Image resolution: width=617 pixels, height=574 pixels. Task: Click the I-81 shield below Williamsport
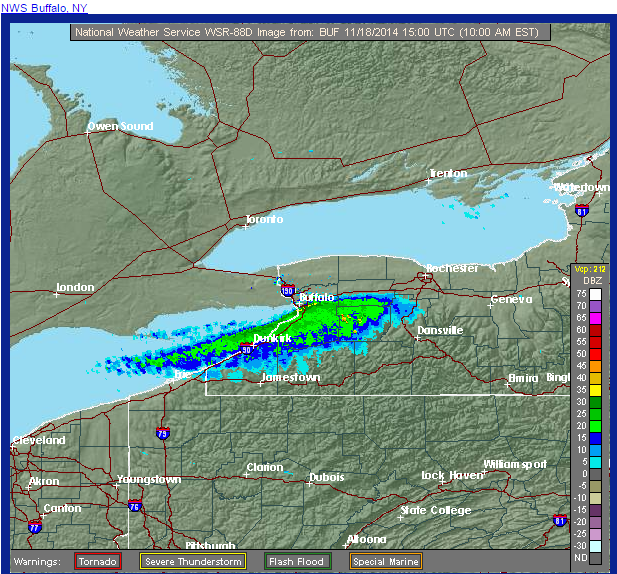point(558,521)
